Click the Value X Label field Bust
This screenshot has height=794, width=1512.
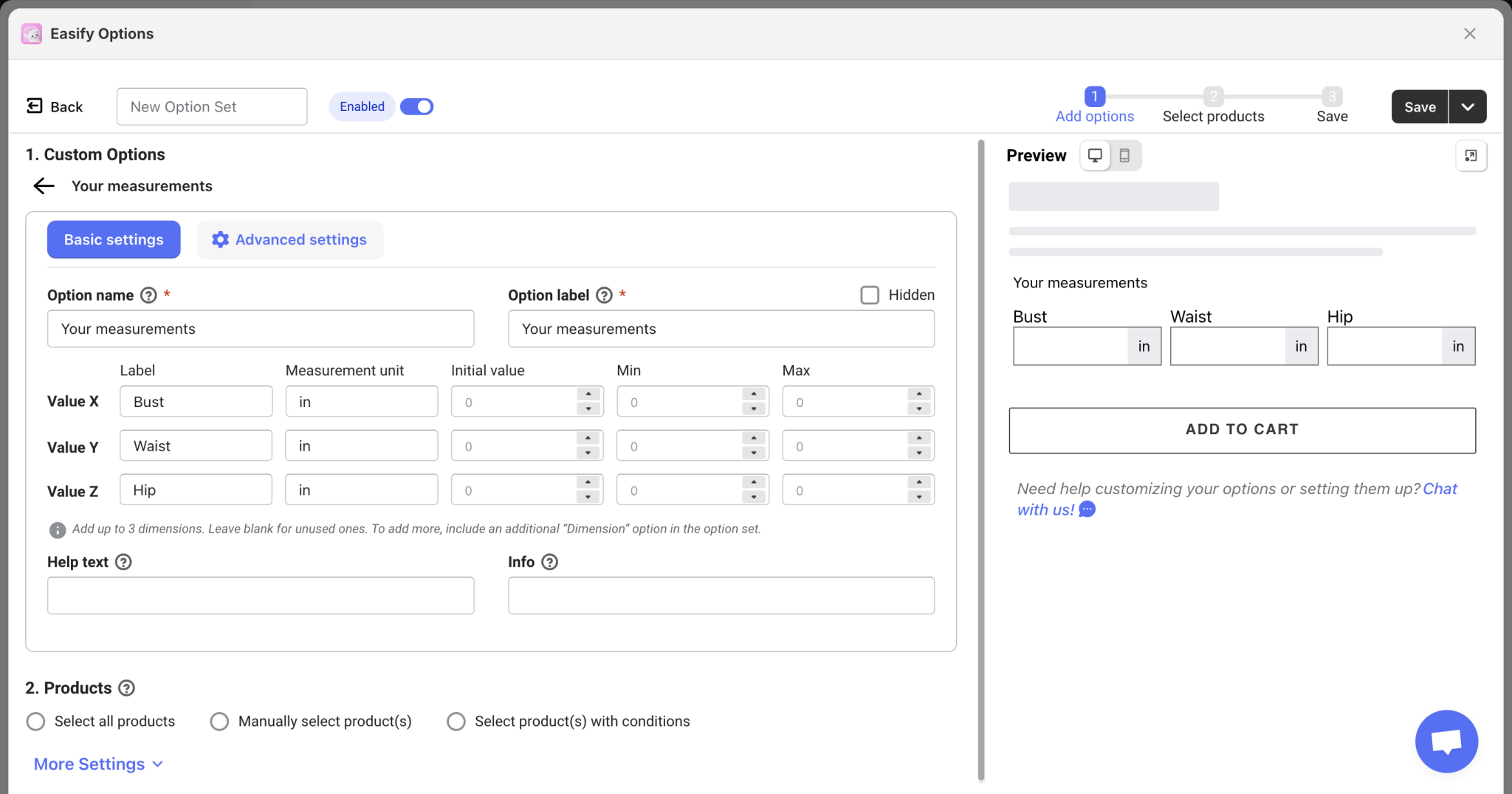tap(196, 402)
